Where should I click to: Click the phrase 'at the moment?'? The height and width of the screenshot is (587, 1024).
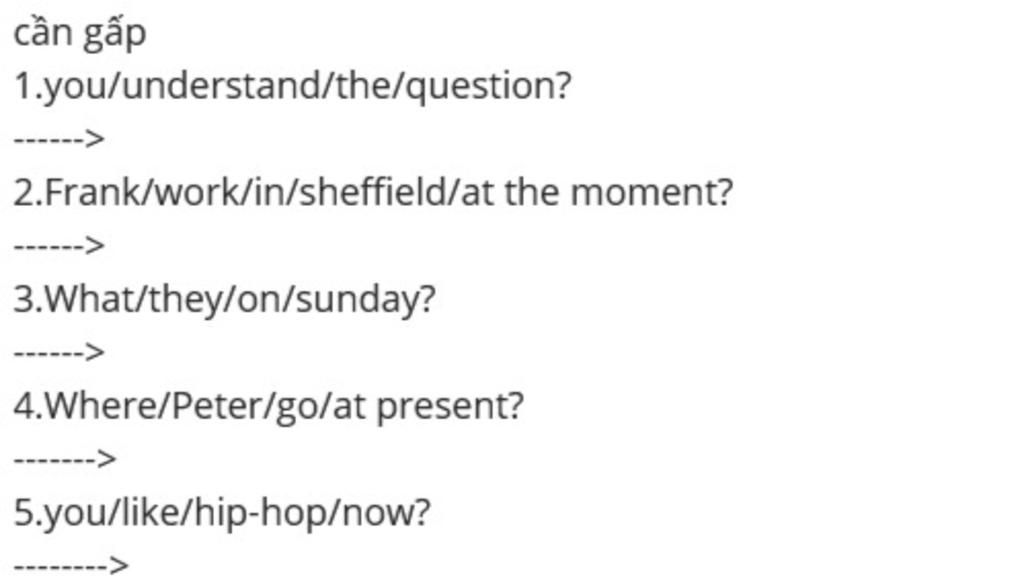pos(597,192)
